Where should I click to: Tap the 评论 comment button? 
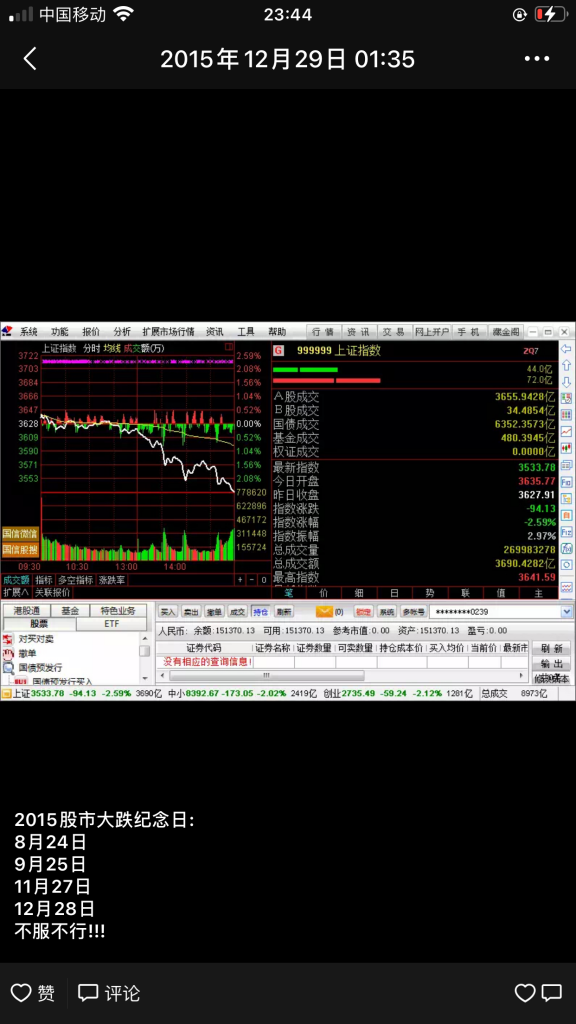(x=109, y=993)
